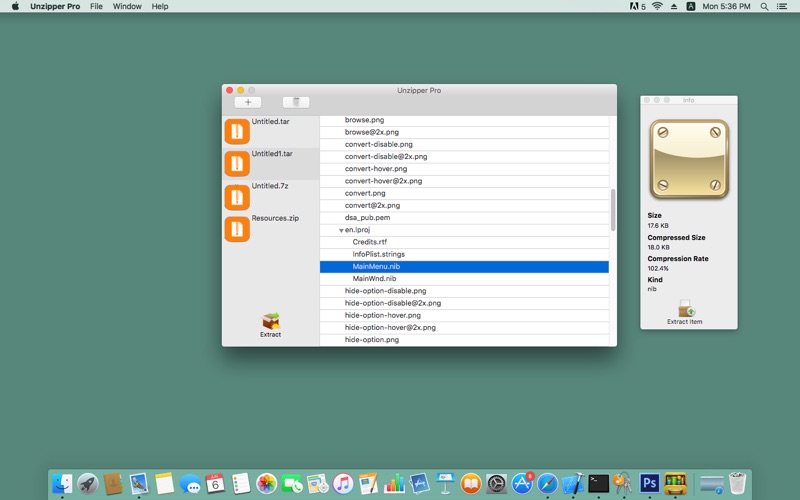Select the en.lproj folder row

pos(464,230)
